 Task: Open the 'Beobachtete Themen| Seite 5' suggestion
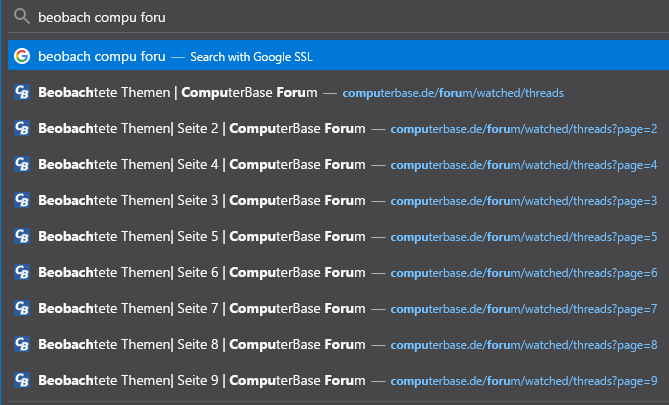coord(338,236)
